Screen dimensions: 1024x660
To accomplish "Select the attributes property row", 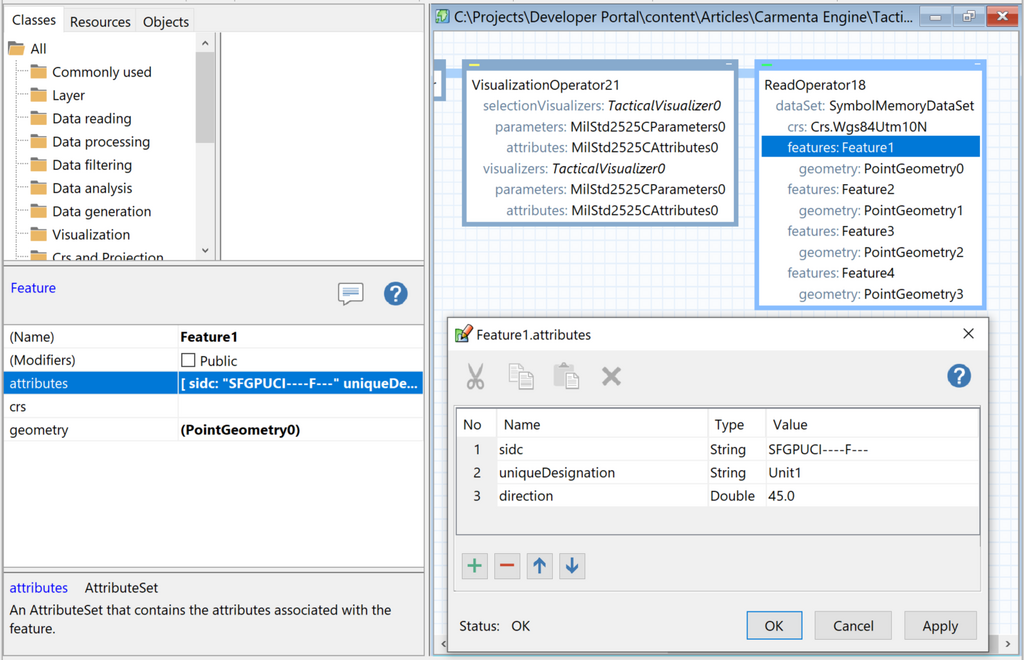I will [x=213, y=383].
